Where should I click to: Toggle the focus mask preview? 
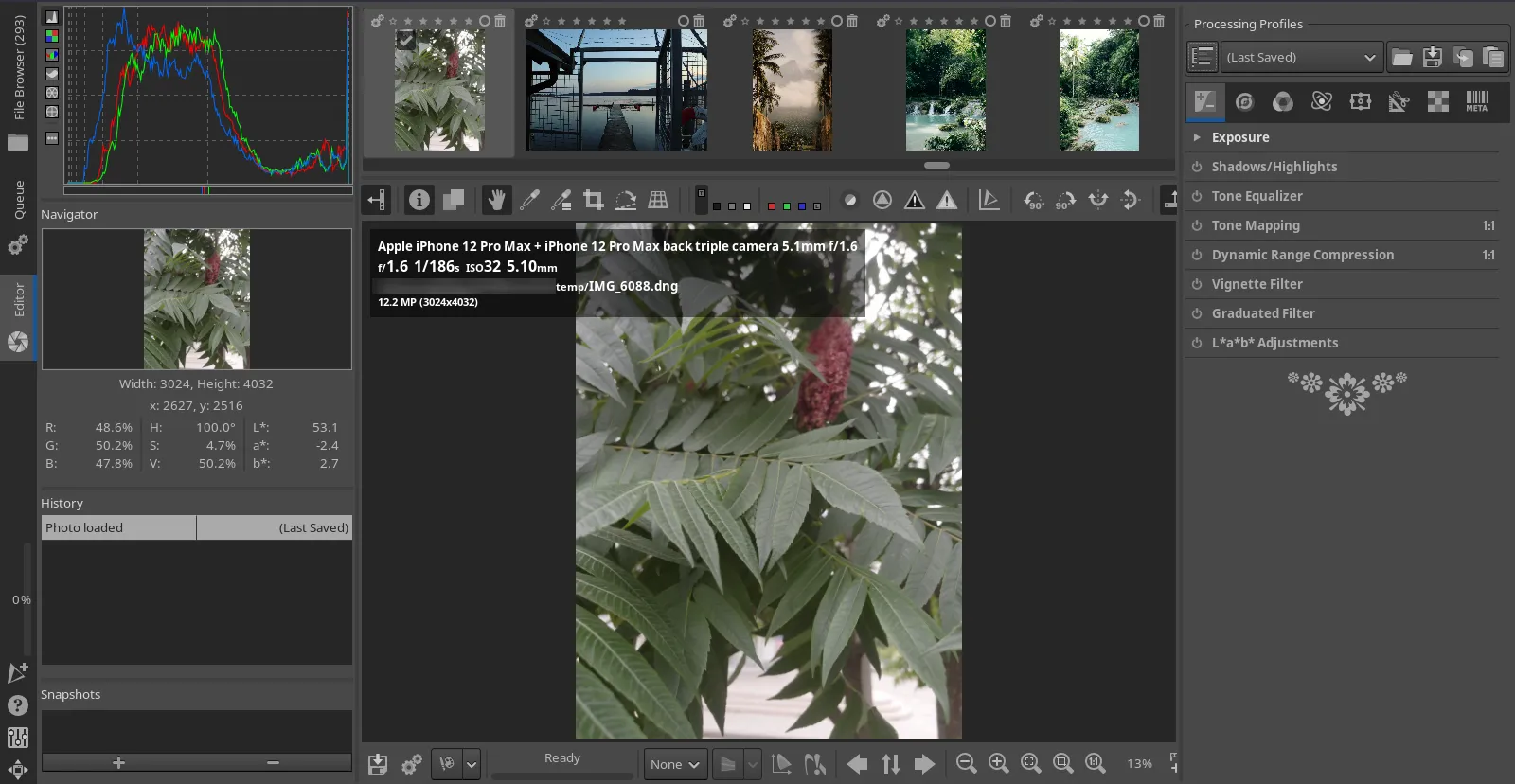882,200
